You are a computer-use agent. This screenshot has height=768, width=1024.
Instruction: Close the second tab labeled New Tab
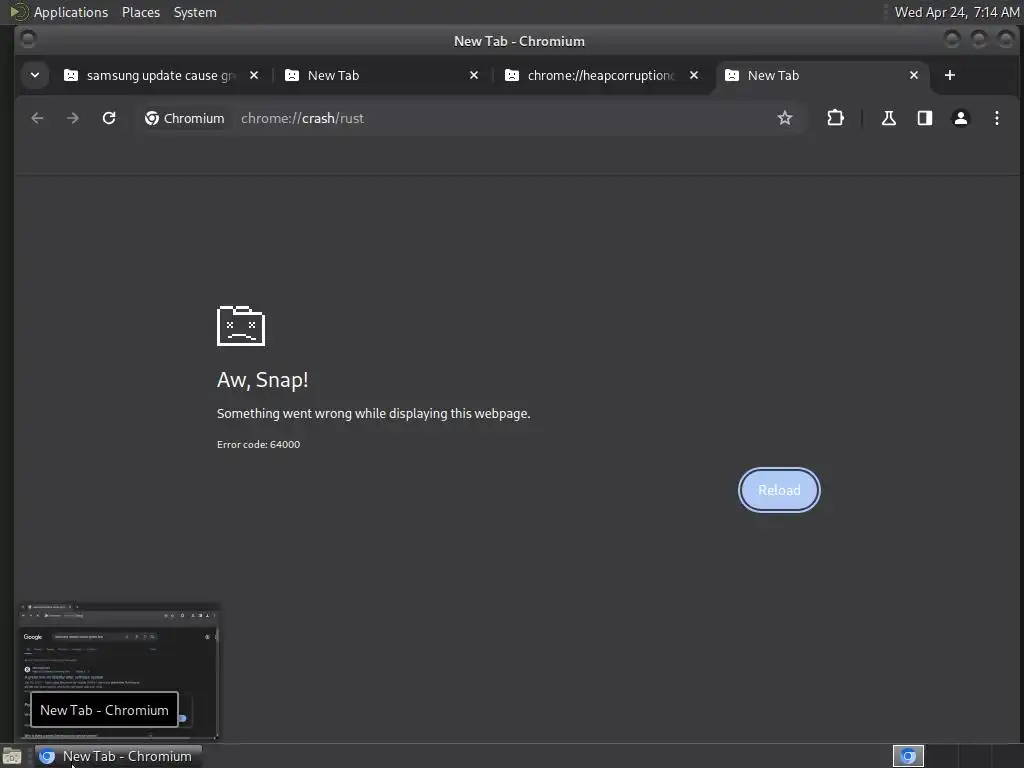[474, 75]
